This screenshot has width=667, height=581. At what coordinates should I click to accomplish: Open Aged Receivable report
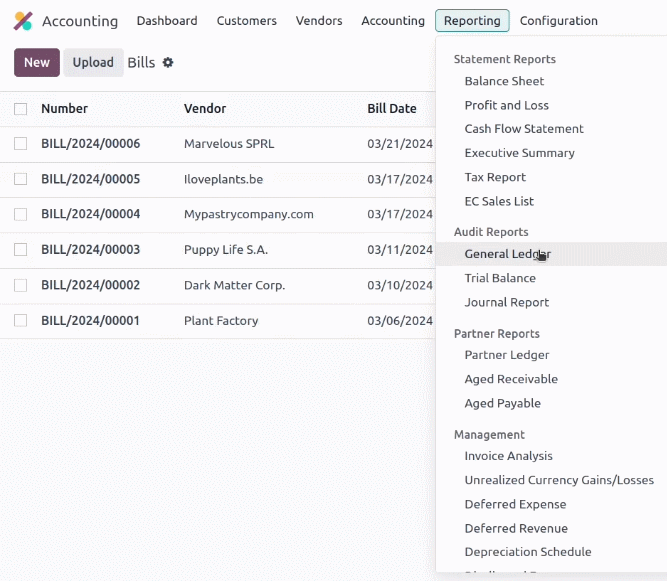pyautogui.click(x=511, y=379)
